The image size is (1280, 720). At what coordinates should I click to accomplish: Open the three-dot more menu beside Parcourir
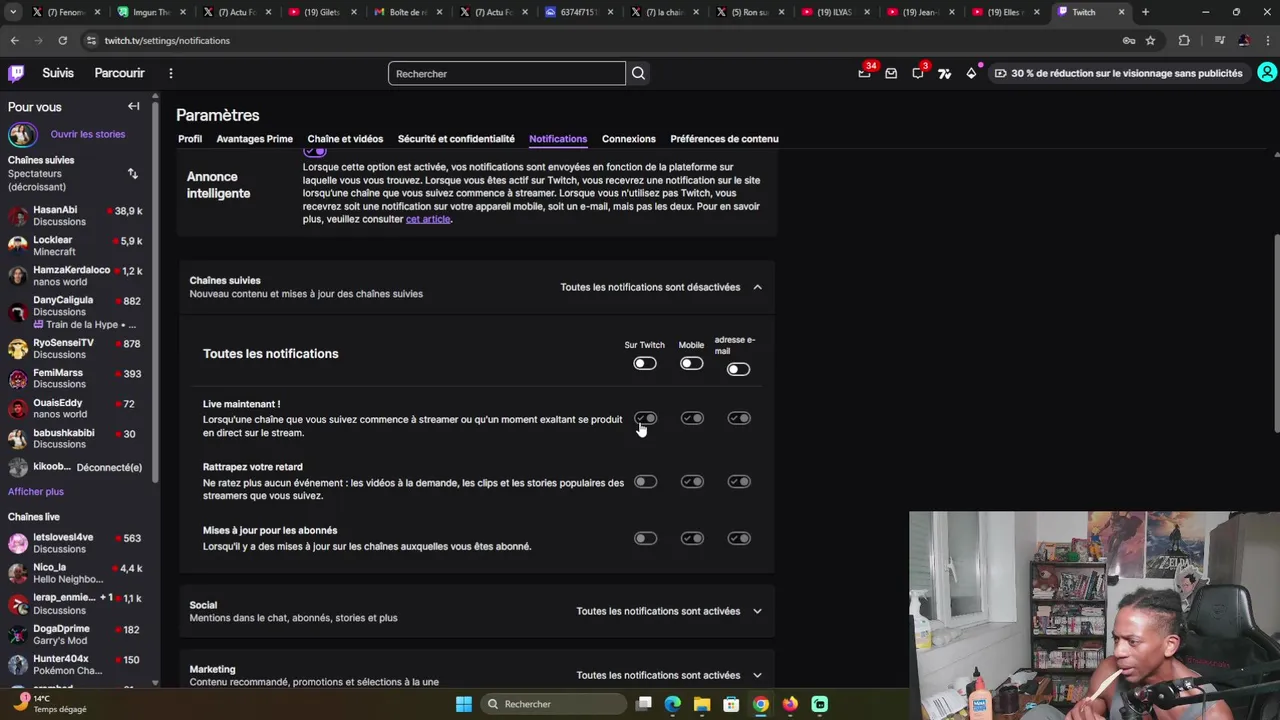[x=171, y=73]
